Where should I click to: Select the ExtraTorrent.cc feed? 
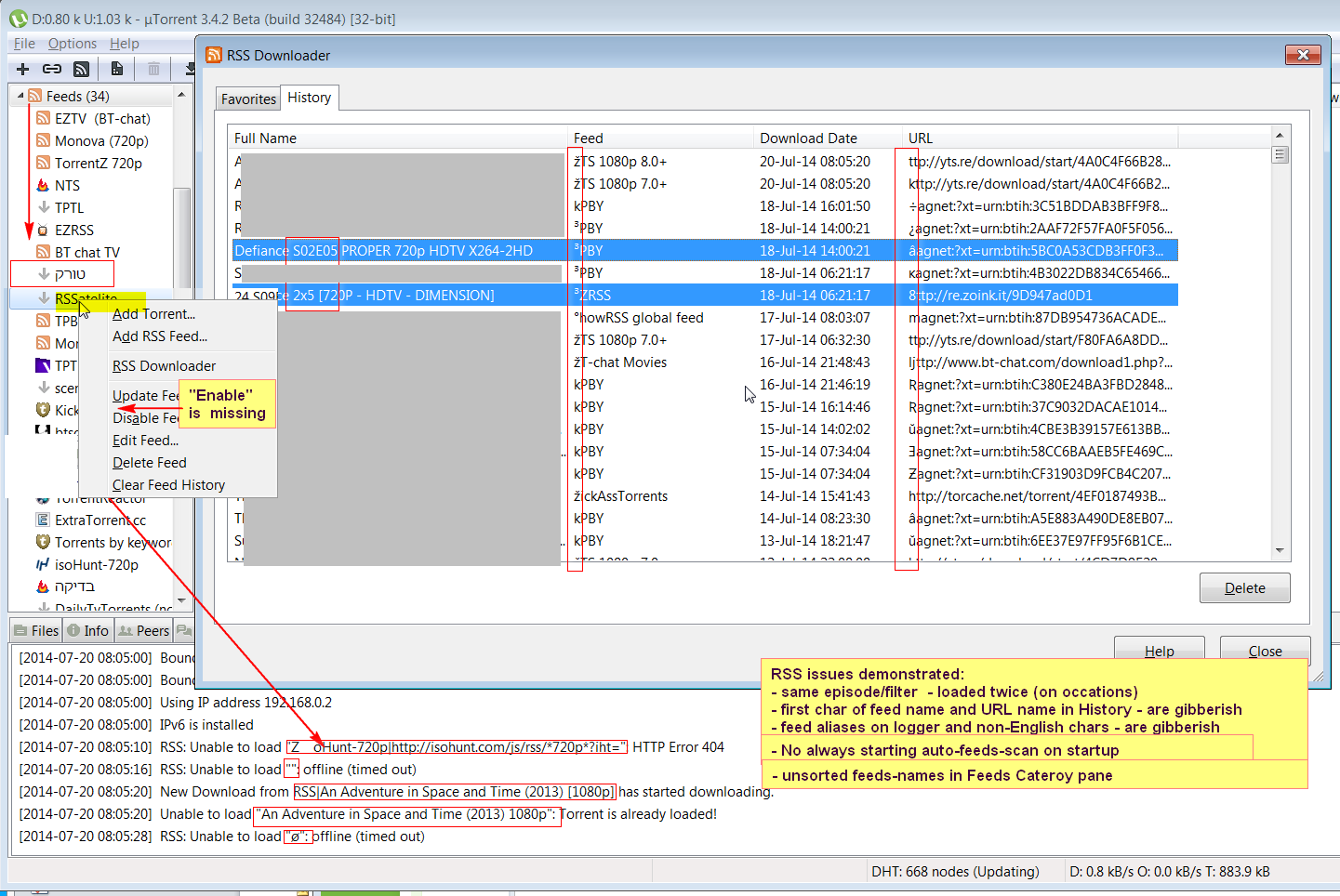click(100, 520)
